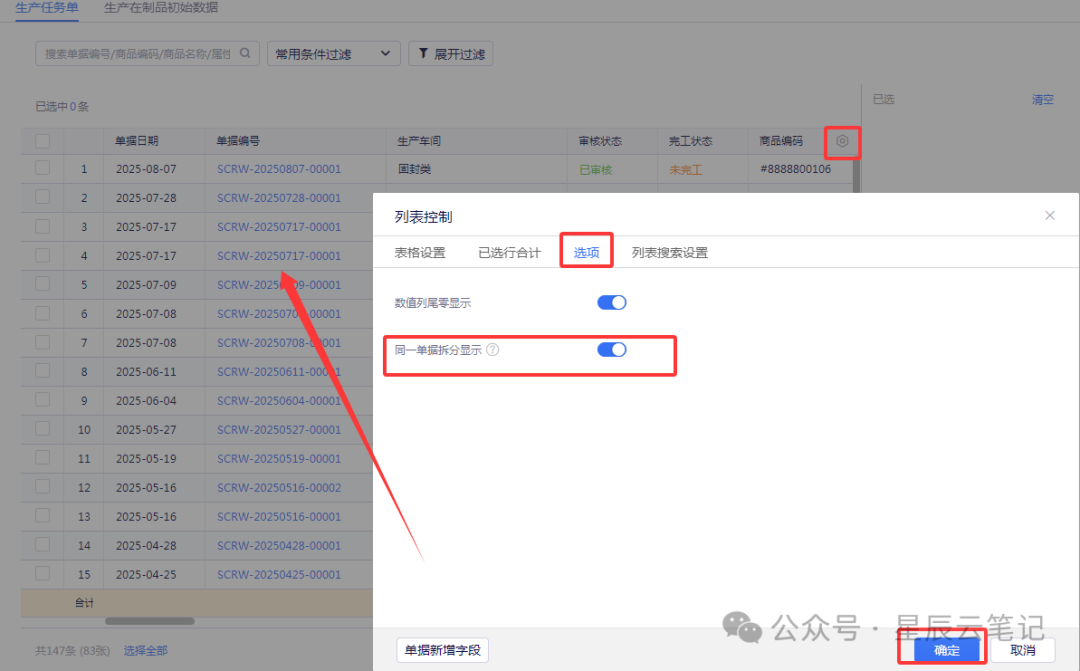This screenshot has height=671, width=1080.
Task: Click the 单据日期 column header
Action: pyautogui.click(x=136, y=141)
